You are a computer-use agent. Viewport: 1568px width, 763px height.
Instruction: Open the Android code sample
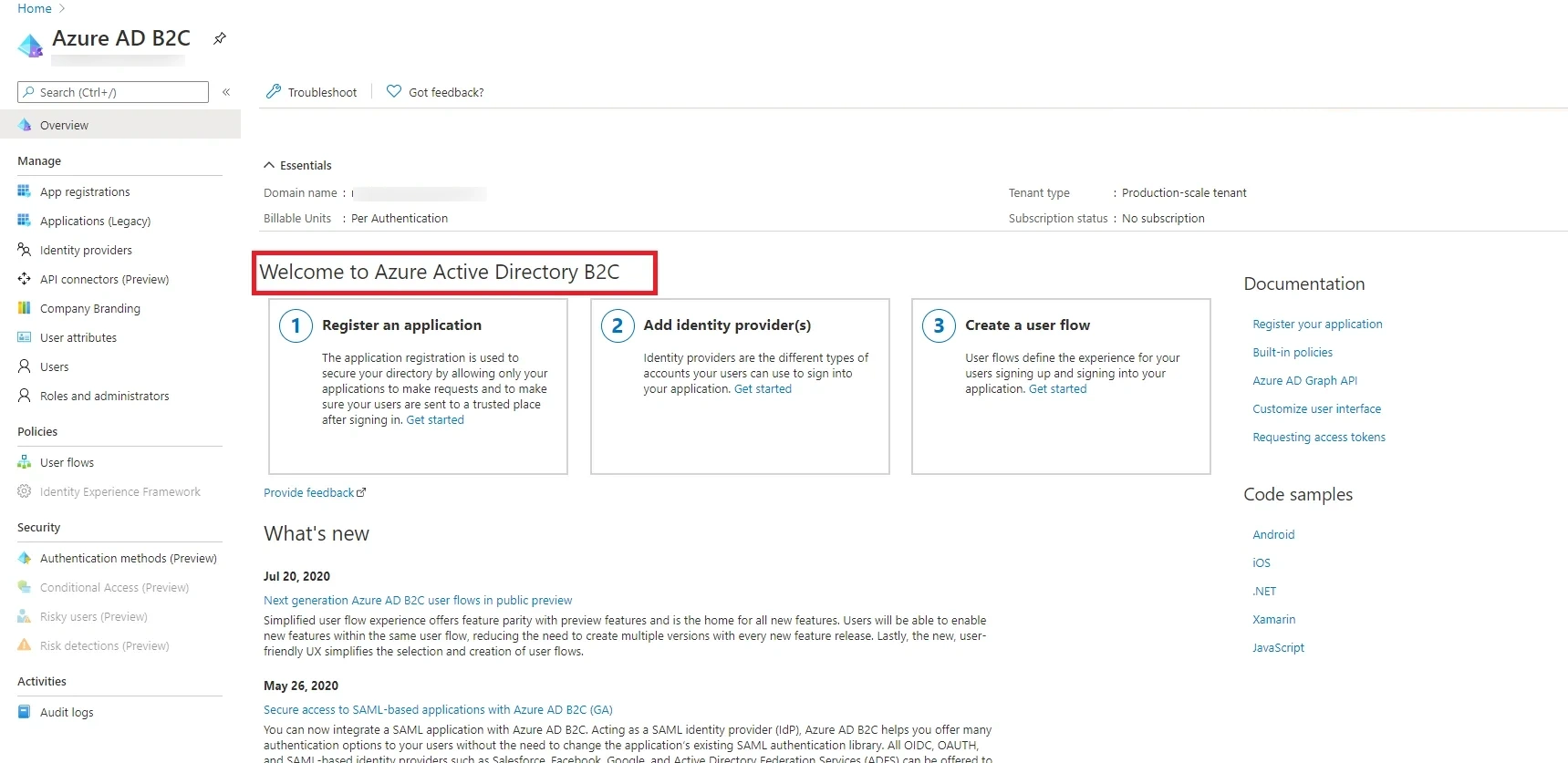(1273, 534)
